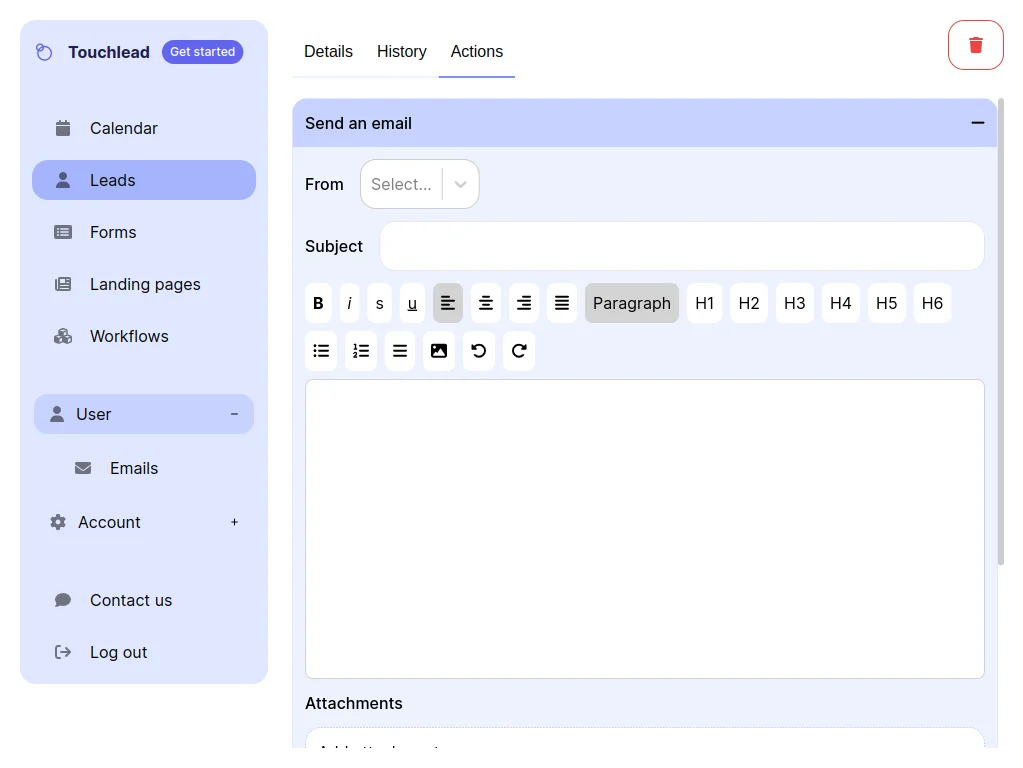Apply strikethrough to the email text
The width and height of the screenshot is (1023, 768).
(x=379, y=303)
